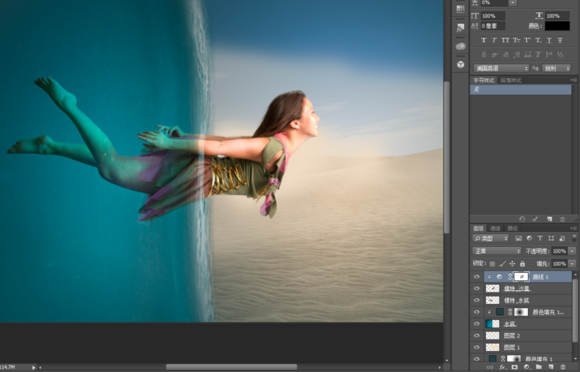Toggle Faux Bold in the Character panel
580x372 pixels.
click(483, 40)
